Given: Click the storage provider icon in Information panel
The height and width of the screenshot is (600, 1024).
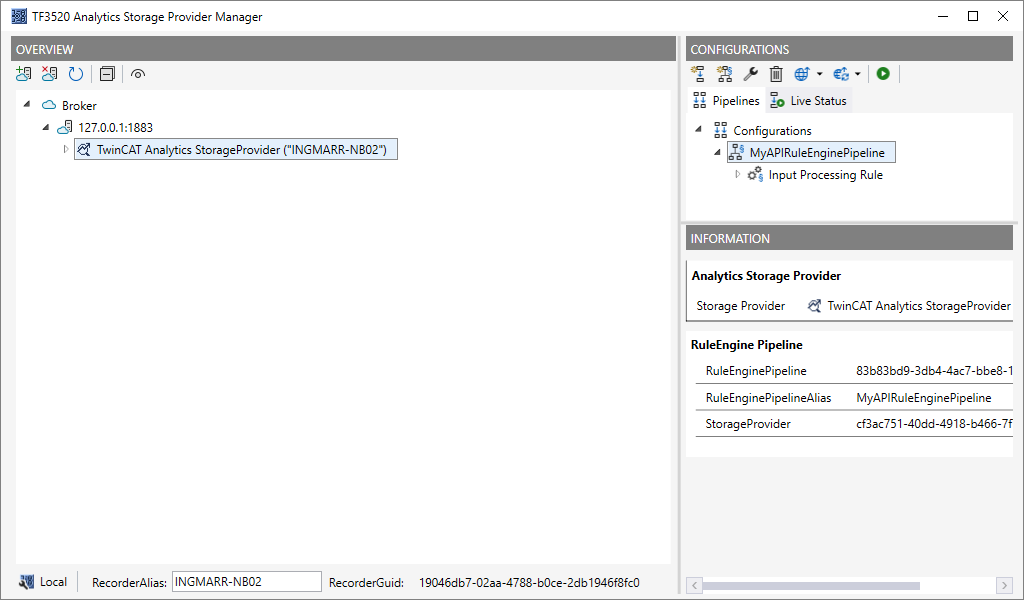Looking at the screenshot, I should [814, 306].
